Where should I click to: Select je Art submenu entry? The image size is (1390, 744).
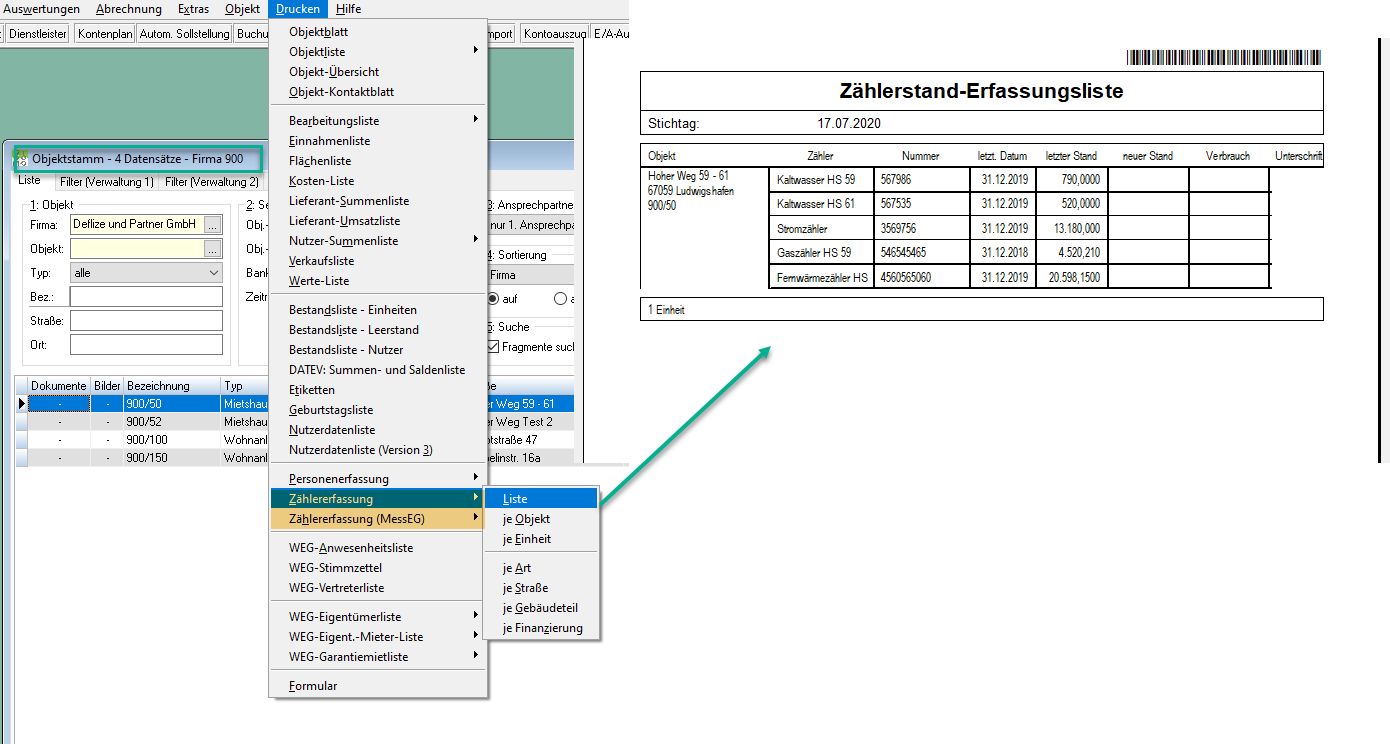click(541, 568)
